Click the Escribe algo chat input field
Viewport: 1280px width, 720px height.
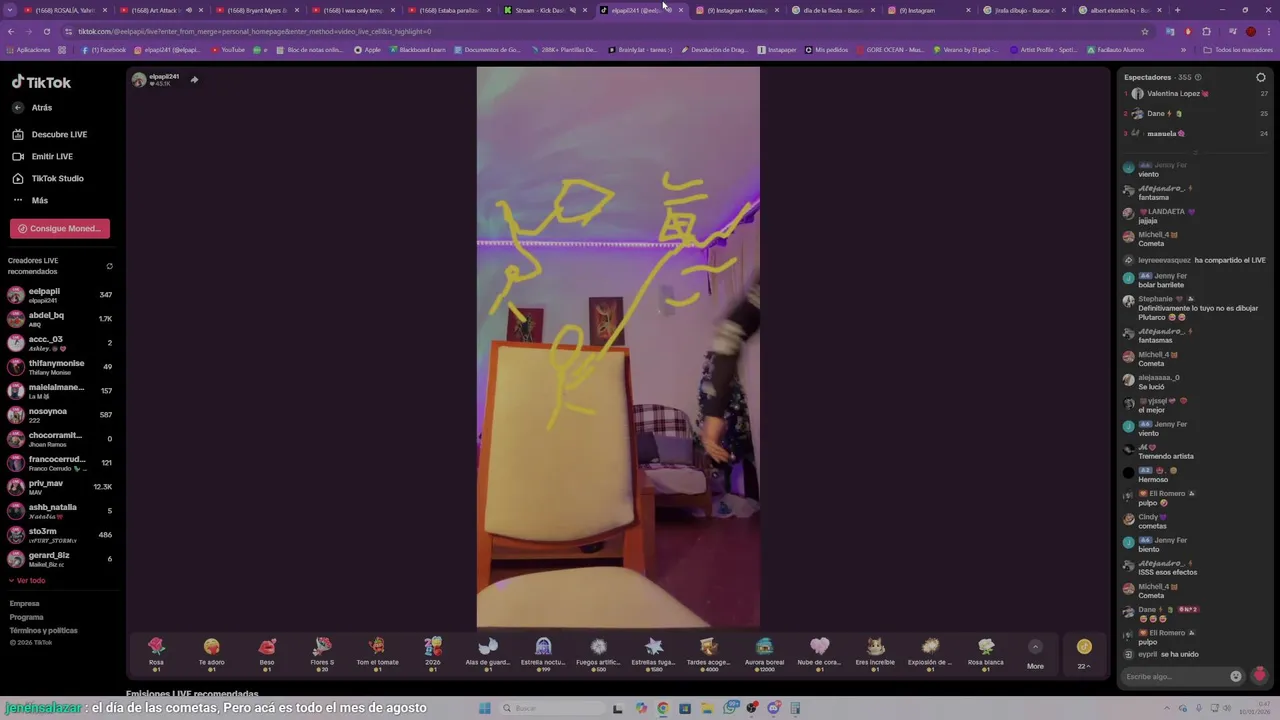1175,676
